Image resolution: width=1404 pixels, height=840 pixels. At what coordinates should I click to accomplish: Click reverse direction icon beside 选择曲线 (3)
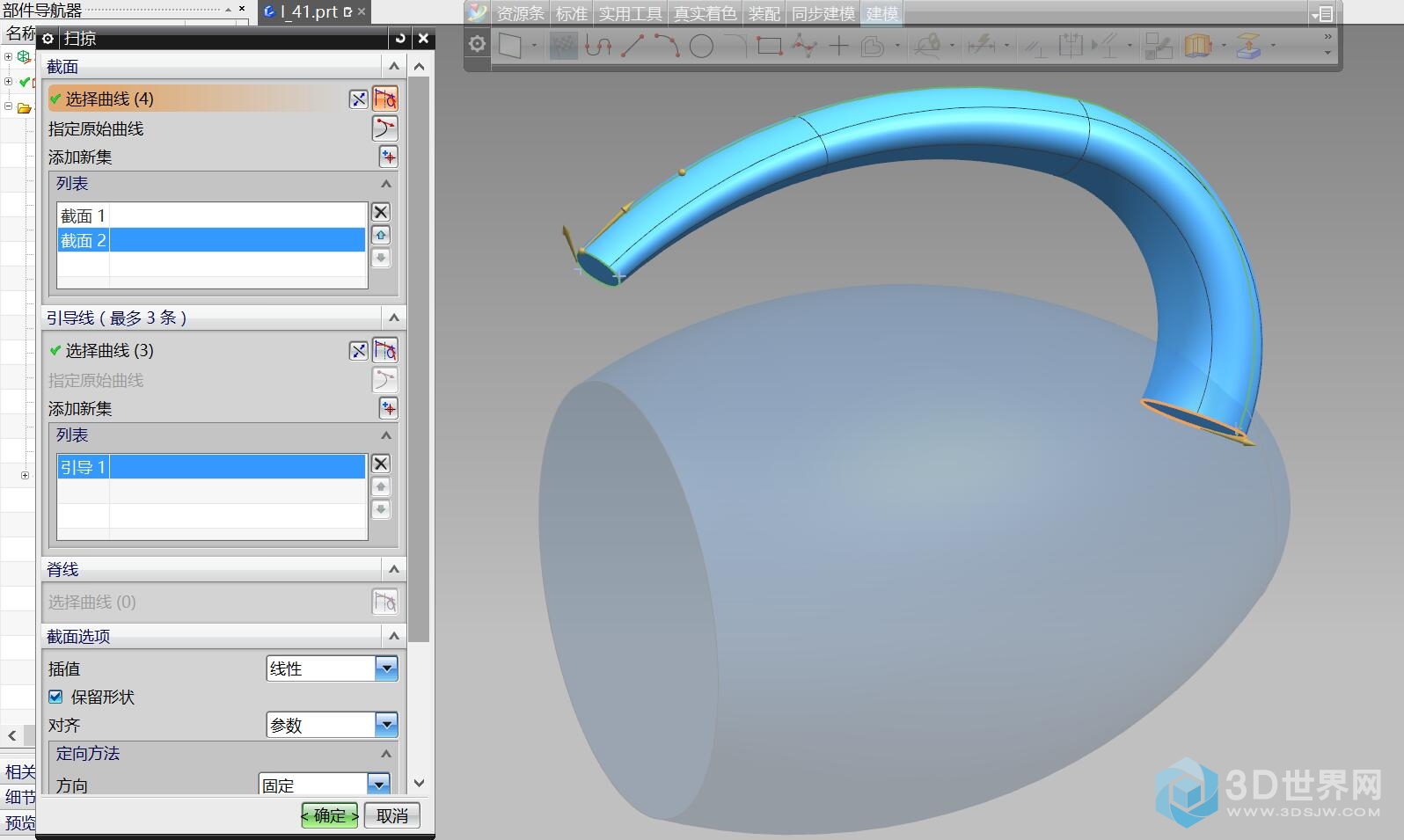(358, 351)
